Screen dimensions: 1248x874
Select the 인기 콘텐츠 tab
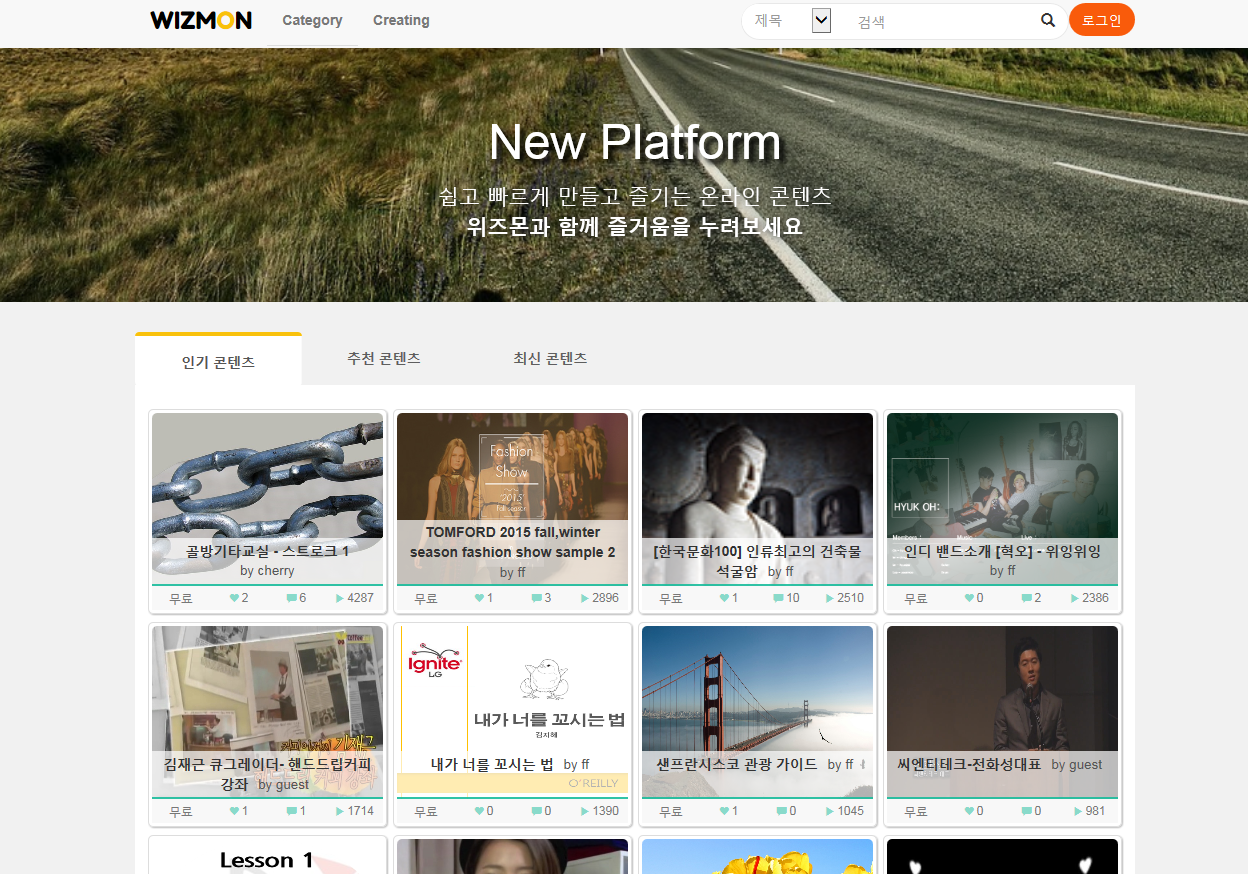pos(218,361)
